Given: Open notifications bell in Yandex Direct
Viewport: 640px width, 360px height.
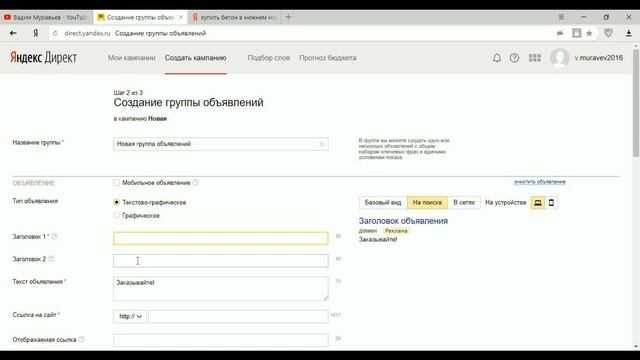Looking at the screenshot, I should (497, 58).
